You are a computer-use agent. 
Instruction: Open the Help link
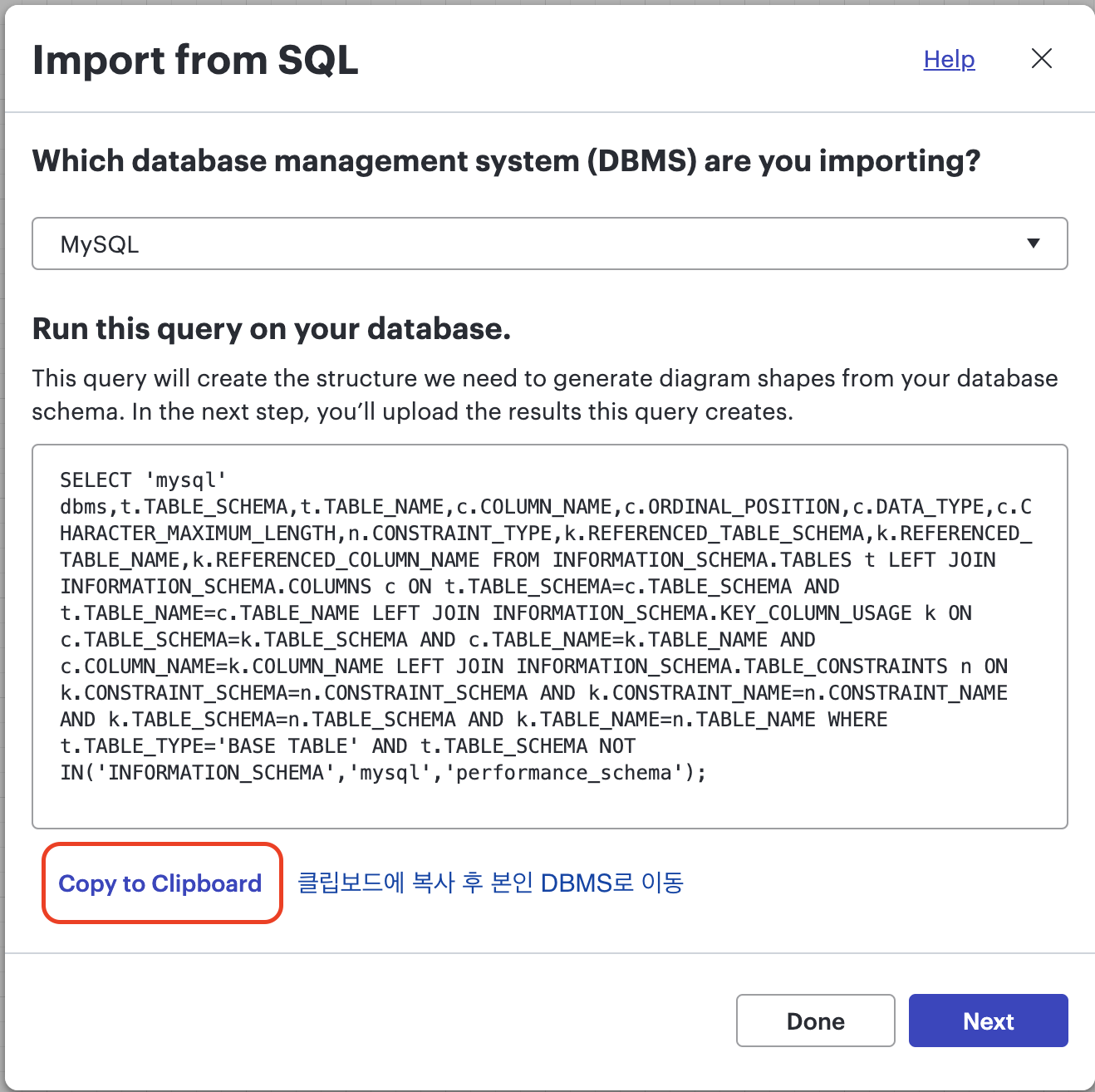[x=949, y=59]
